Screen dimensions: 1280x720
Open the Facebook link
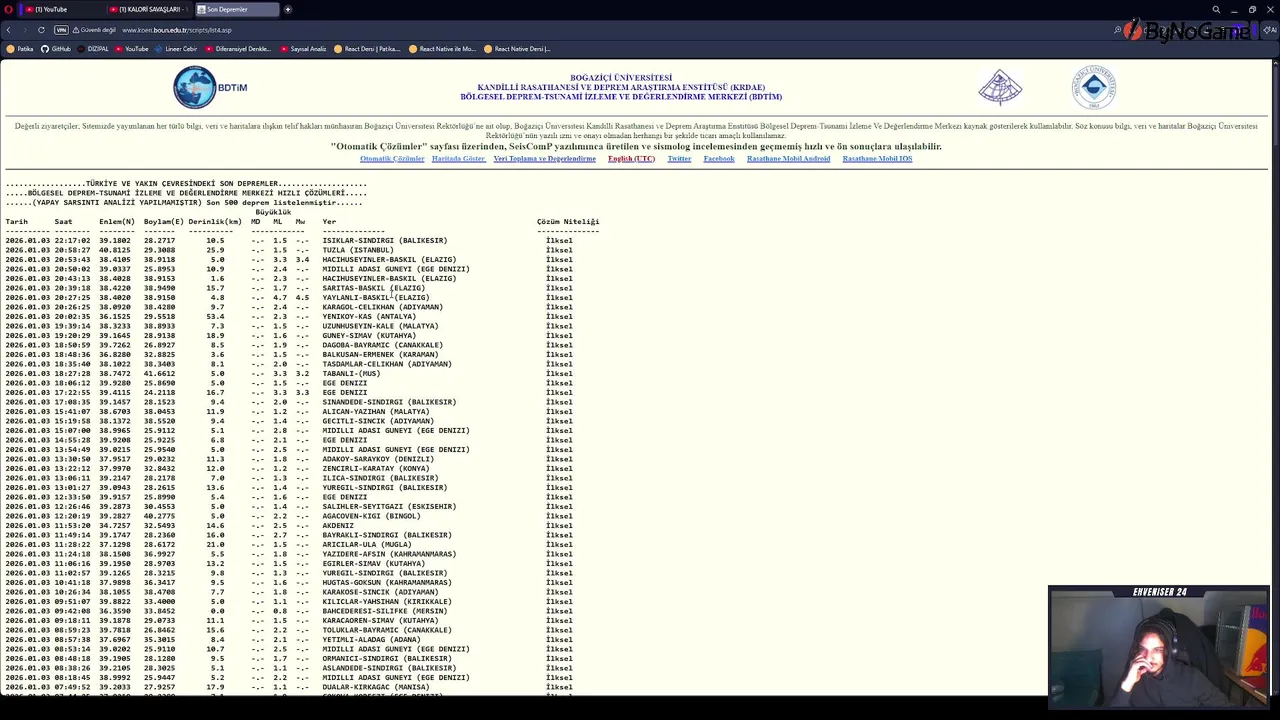click(719, 159)
